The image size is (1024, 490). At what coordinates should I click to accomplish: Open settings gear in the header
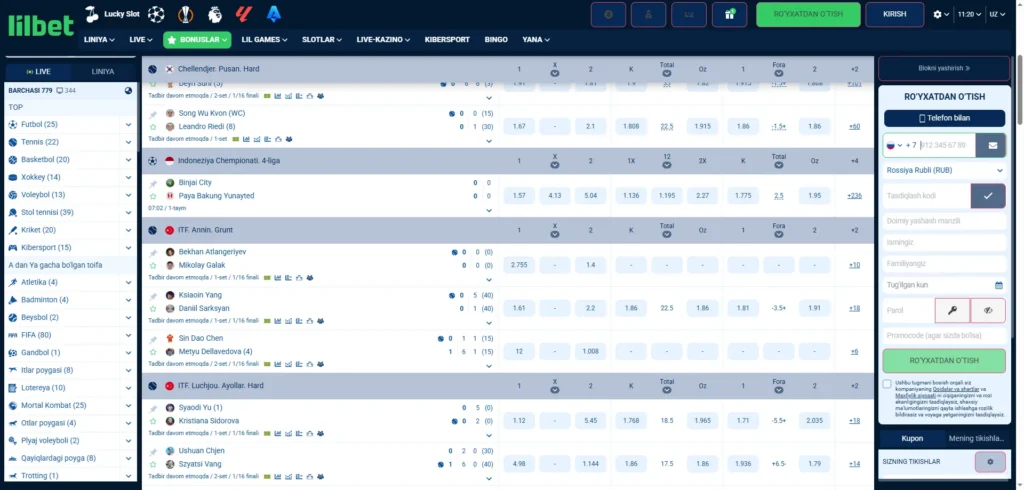(x=938, y=14)
